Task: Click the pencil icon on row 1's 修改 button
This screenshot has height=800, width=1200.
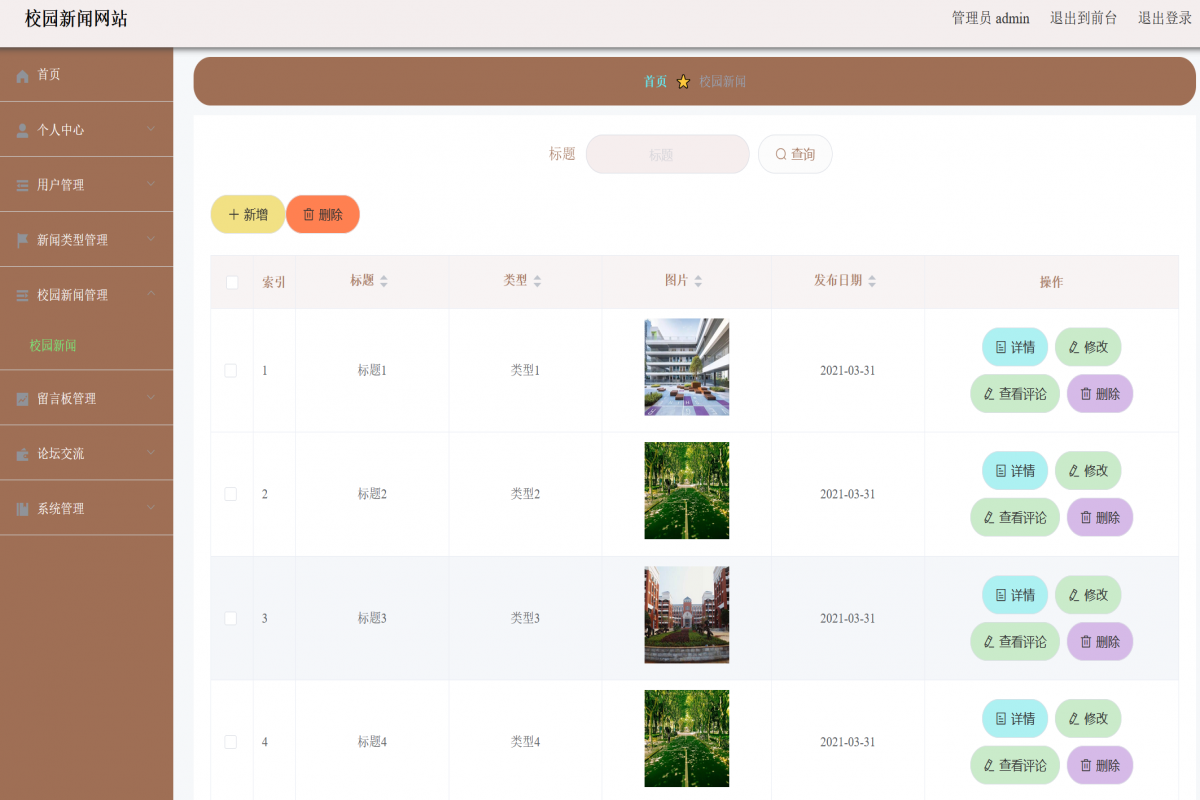Action: point(1072,347)
